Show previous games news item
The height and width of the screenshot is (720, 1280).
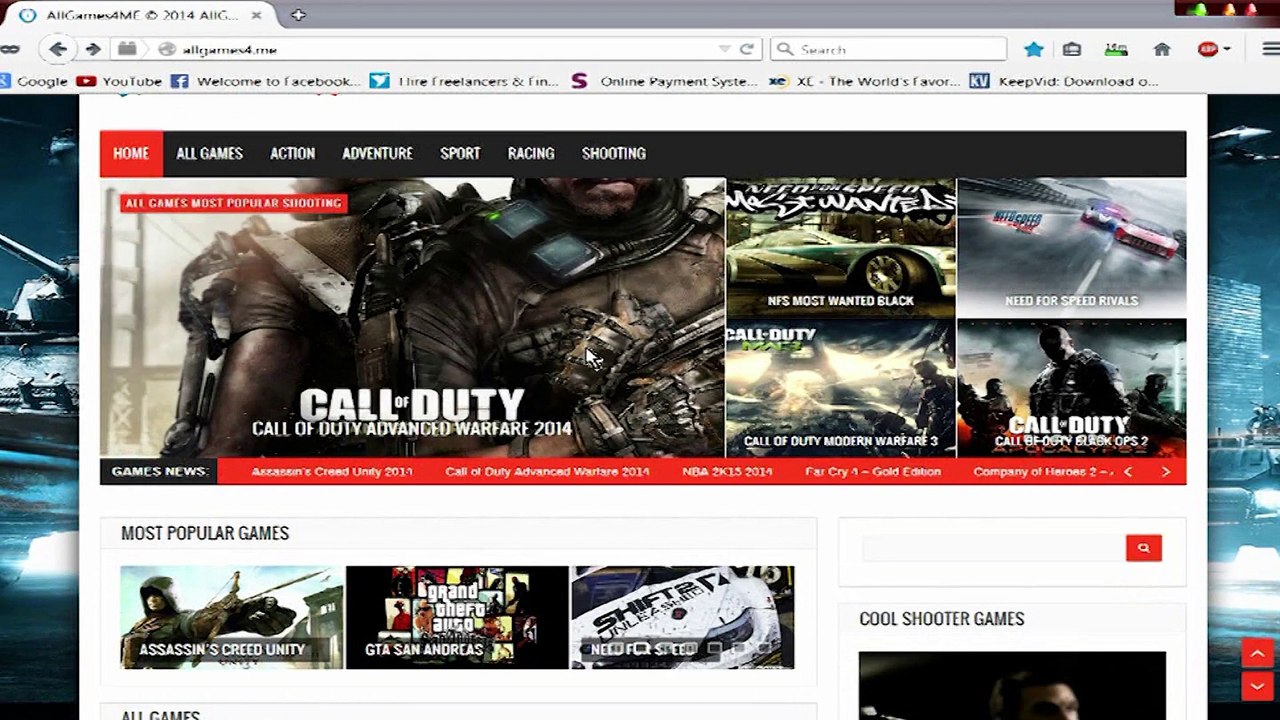[1128, 472]
